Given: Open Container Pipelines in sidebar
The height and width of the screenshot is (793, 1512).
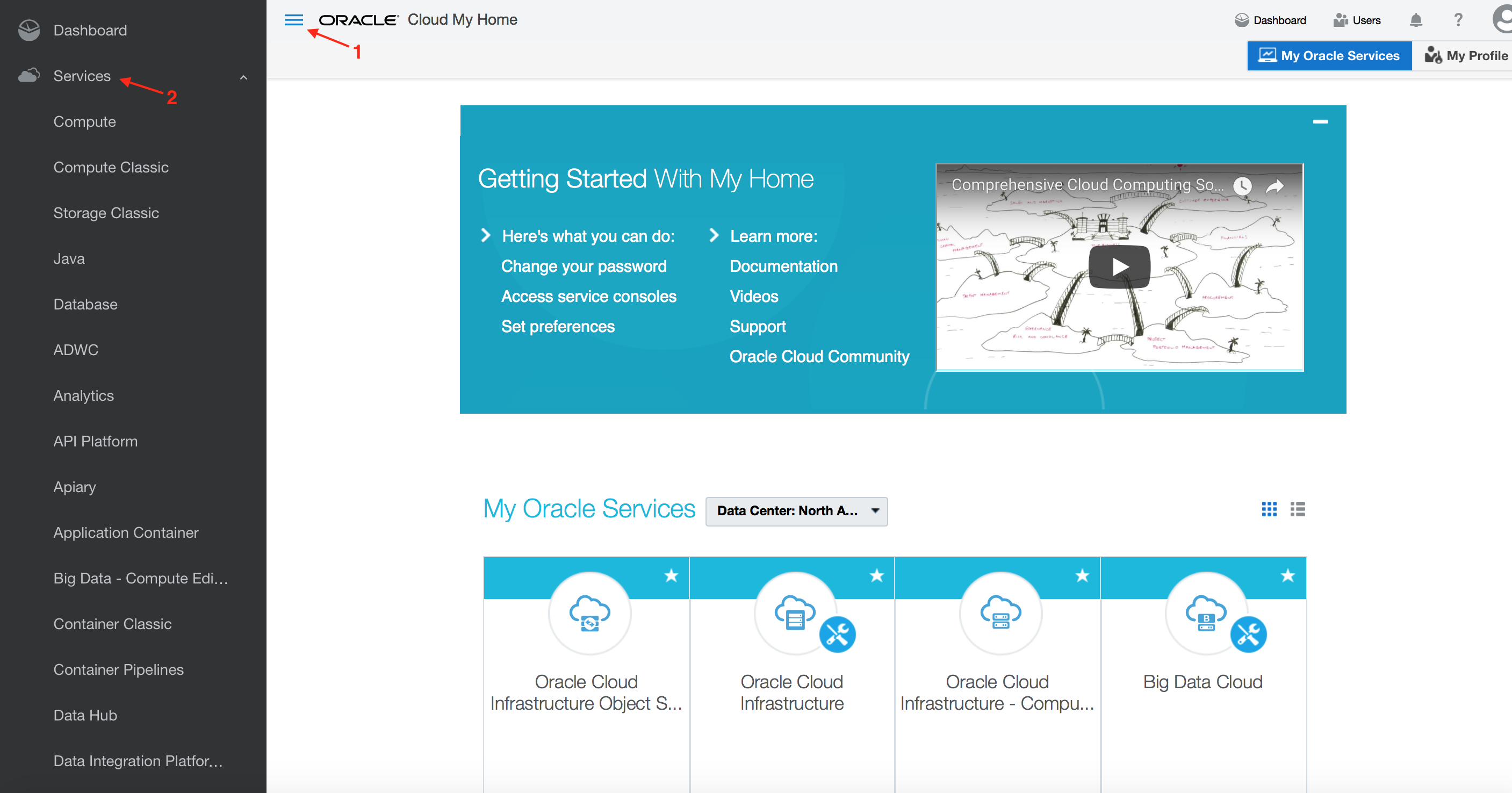Looking at the screenshot, I should tap(119, 670).
